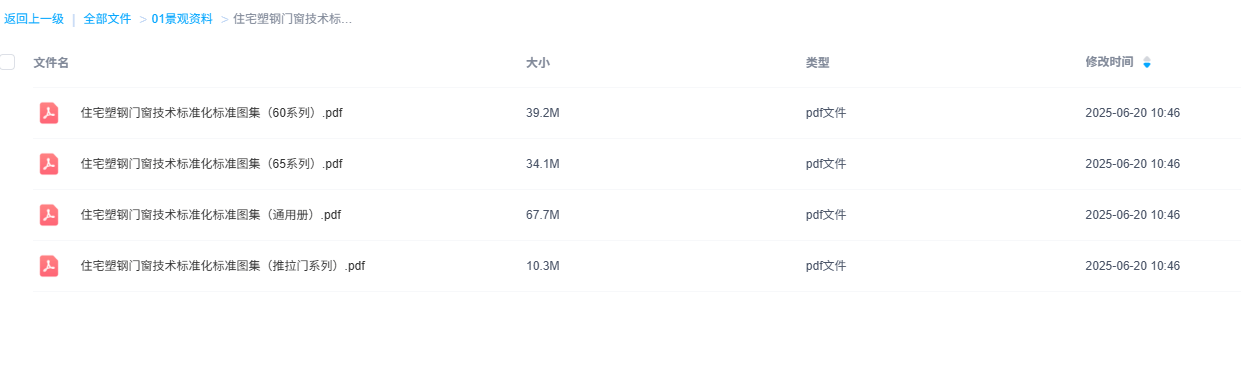Screen dimensions: 1241x373
Task: Go back using 返回上一级 link
Action: pyautogui.click(x=34, y=19)
